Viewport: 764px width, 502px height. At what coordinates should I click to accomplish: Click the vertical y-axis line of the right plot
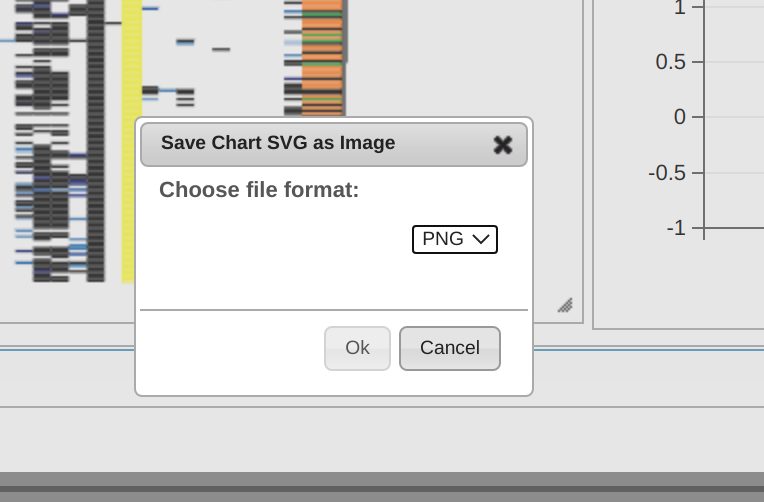click(704, 119)
